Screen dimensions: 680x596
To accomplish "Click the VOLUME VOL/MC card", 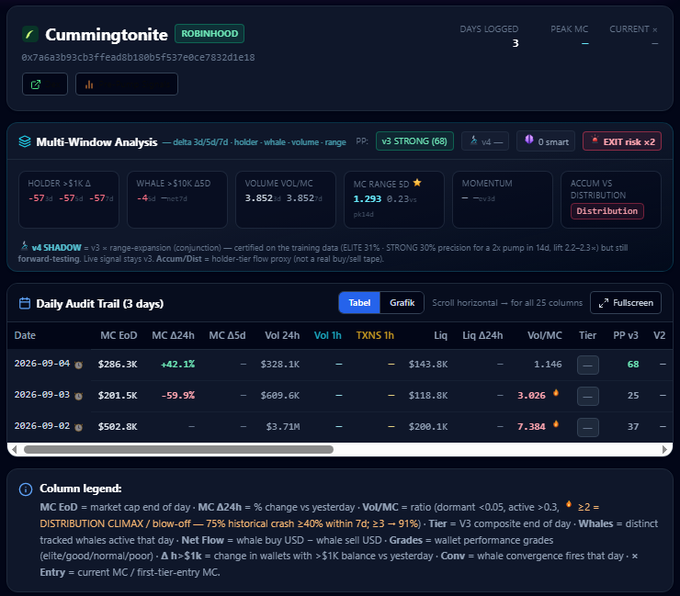I will click(x=285, y=200).
